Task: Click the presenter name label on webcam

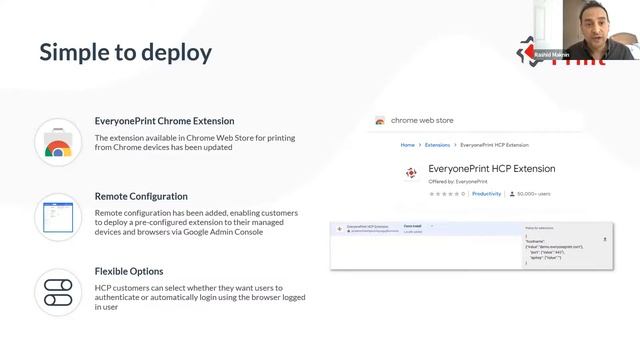Action: (551, 55)
